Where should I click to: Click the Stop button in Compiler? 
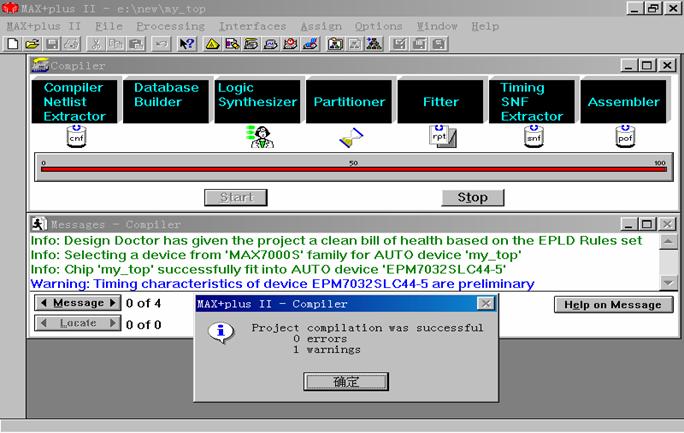point(473,198)
